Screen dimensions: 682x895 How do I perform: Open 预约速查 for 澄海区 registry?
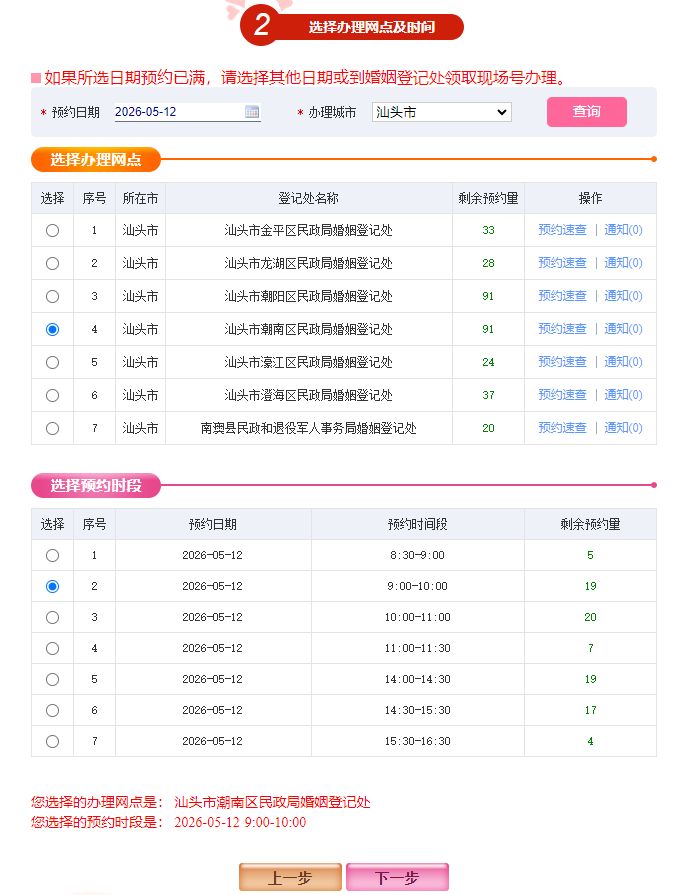click(562, 395)
